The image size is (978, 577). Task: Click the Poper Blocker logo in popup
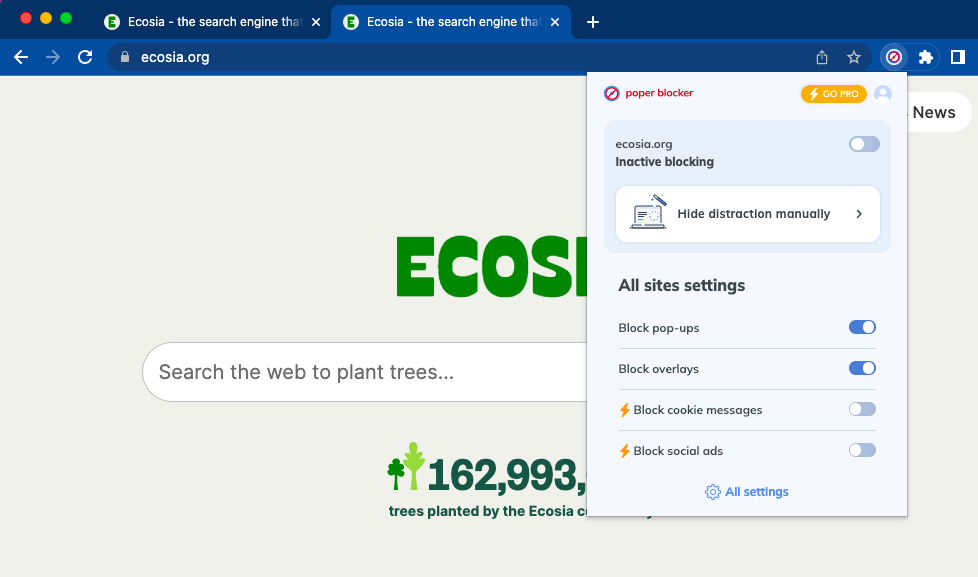tap(649, 93)
